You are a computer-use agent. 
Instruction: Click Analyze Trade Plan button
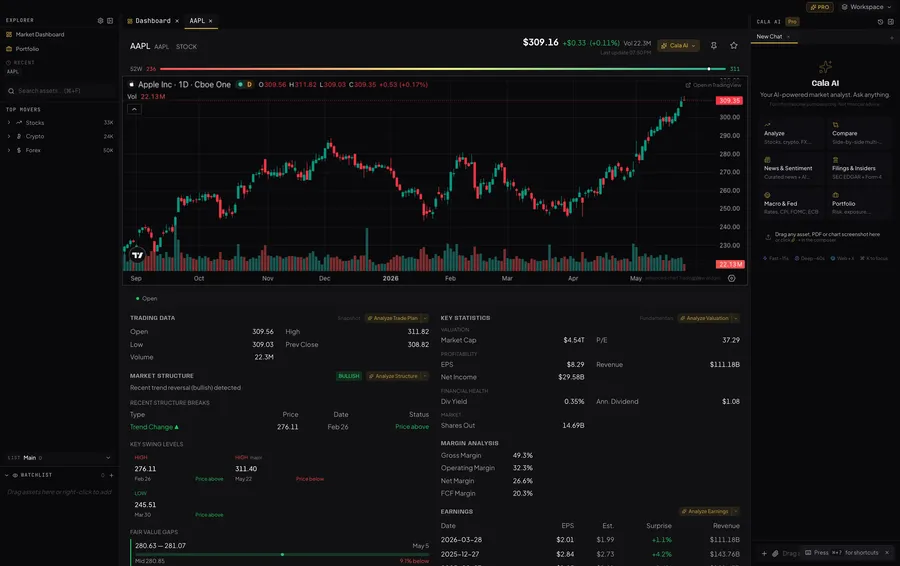coord(393,318)
